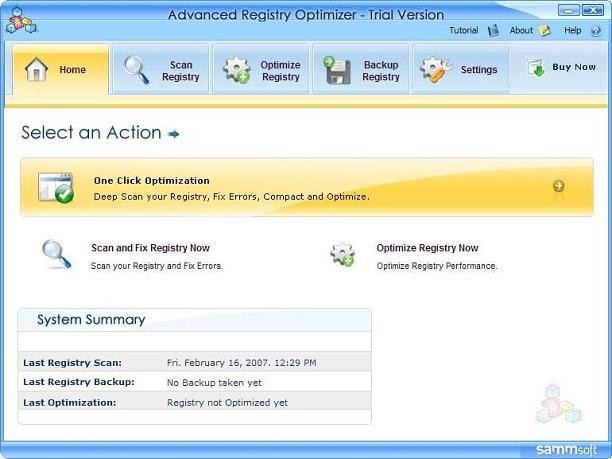Click Optimize Registry Now link
Screen dimensions: 612x459
[x=427, y=248]
